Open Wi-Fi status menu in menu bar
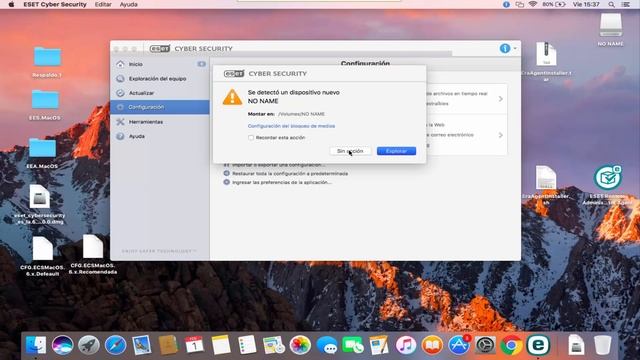Image resolution: width=640 pixels, height=360 pixels. (533, 4)
